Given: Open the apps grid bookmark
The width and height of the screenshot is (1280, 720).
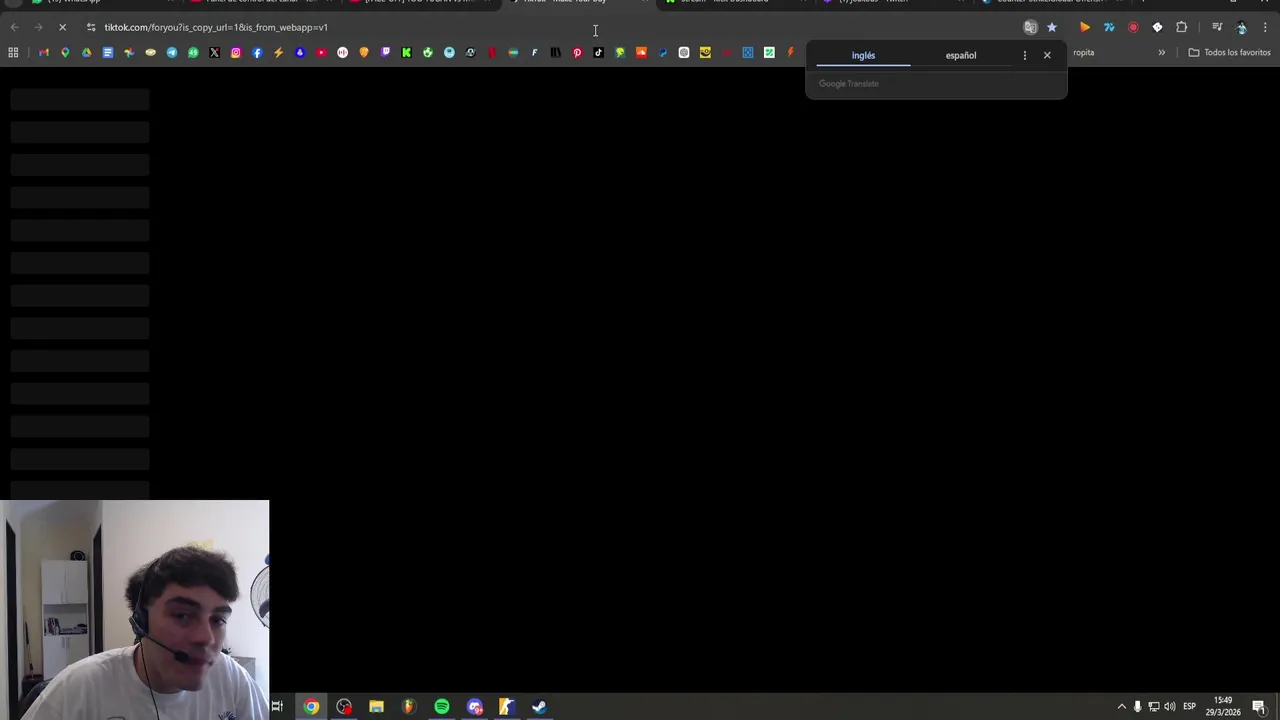Looking at the screenshot, I should coord(13,52).
